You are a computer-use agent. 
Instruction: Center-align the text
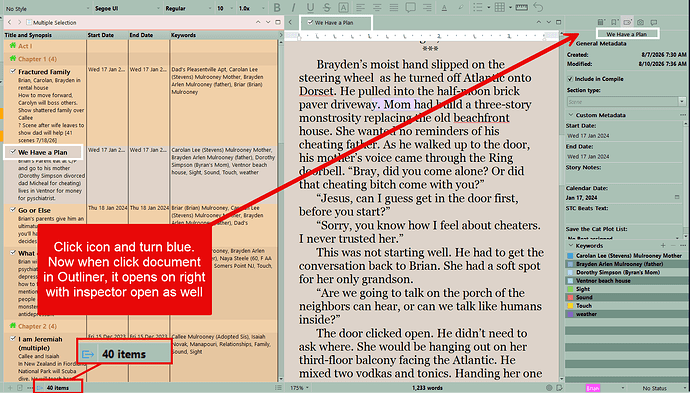coord(377,7)
